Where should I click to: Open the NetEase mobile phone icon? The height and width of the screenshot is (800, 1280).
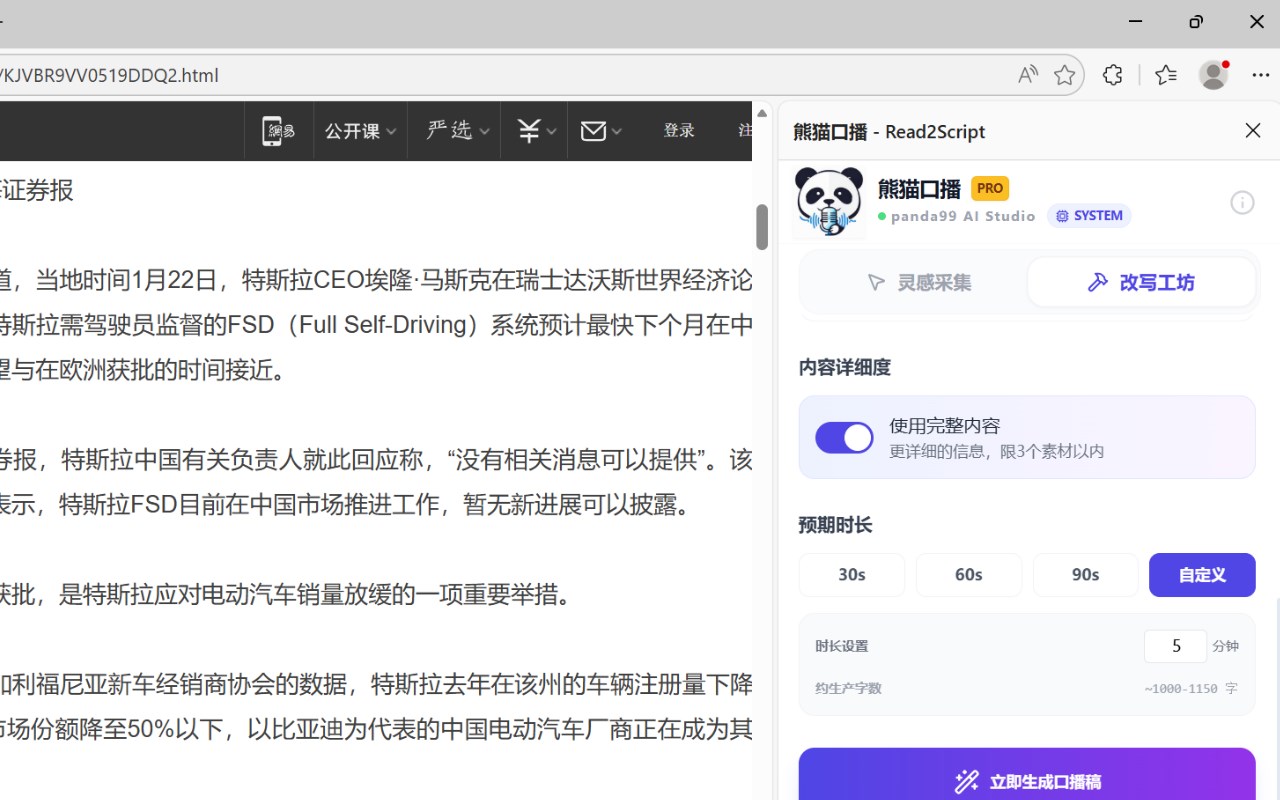[x=278, y=131]
